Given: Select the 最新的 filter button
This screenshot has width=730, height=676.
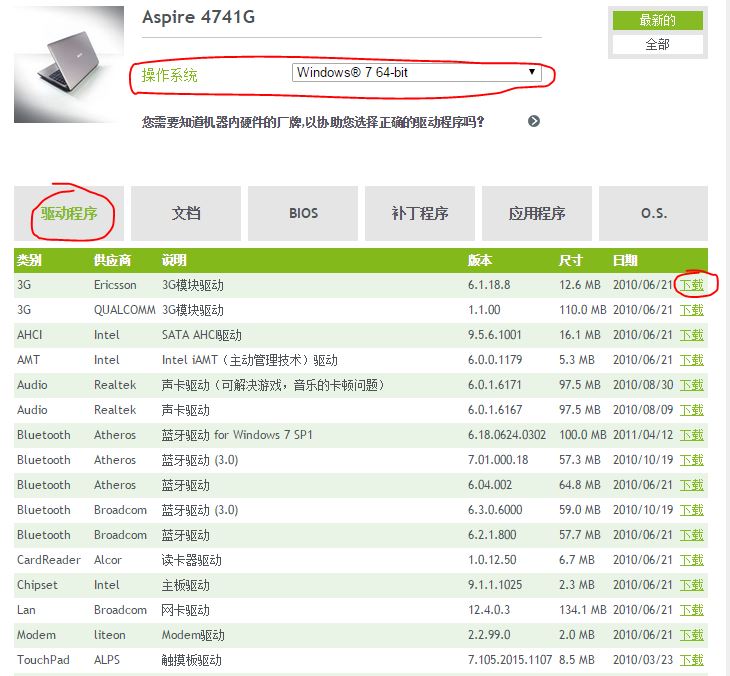Looking at the screenshot, I should click(657, 20).
